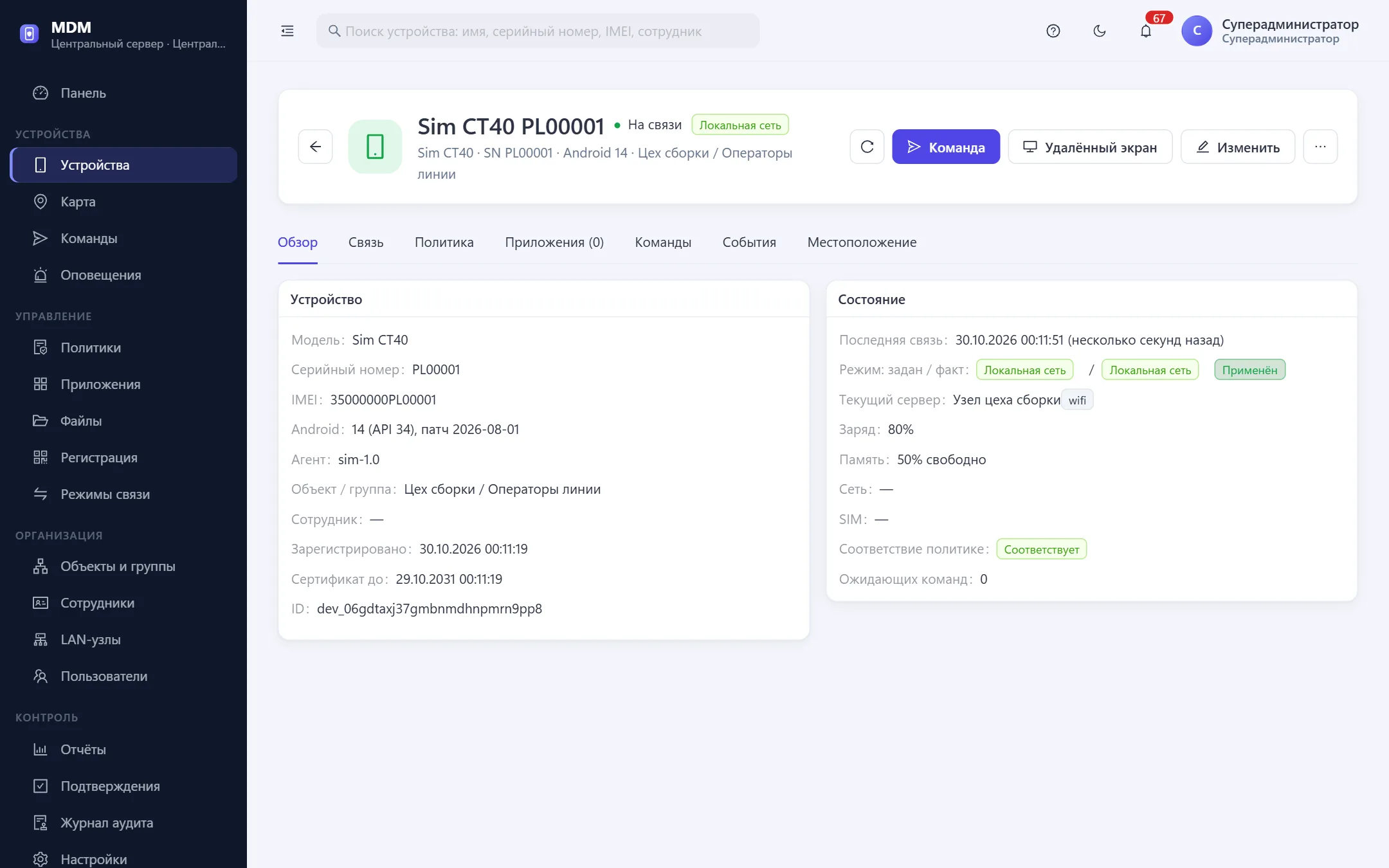Open Подтверждения in the sidebar
Screen dimensions: 1389x868
tap(123, 786)
